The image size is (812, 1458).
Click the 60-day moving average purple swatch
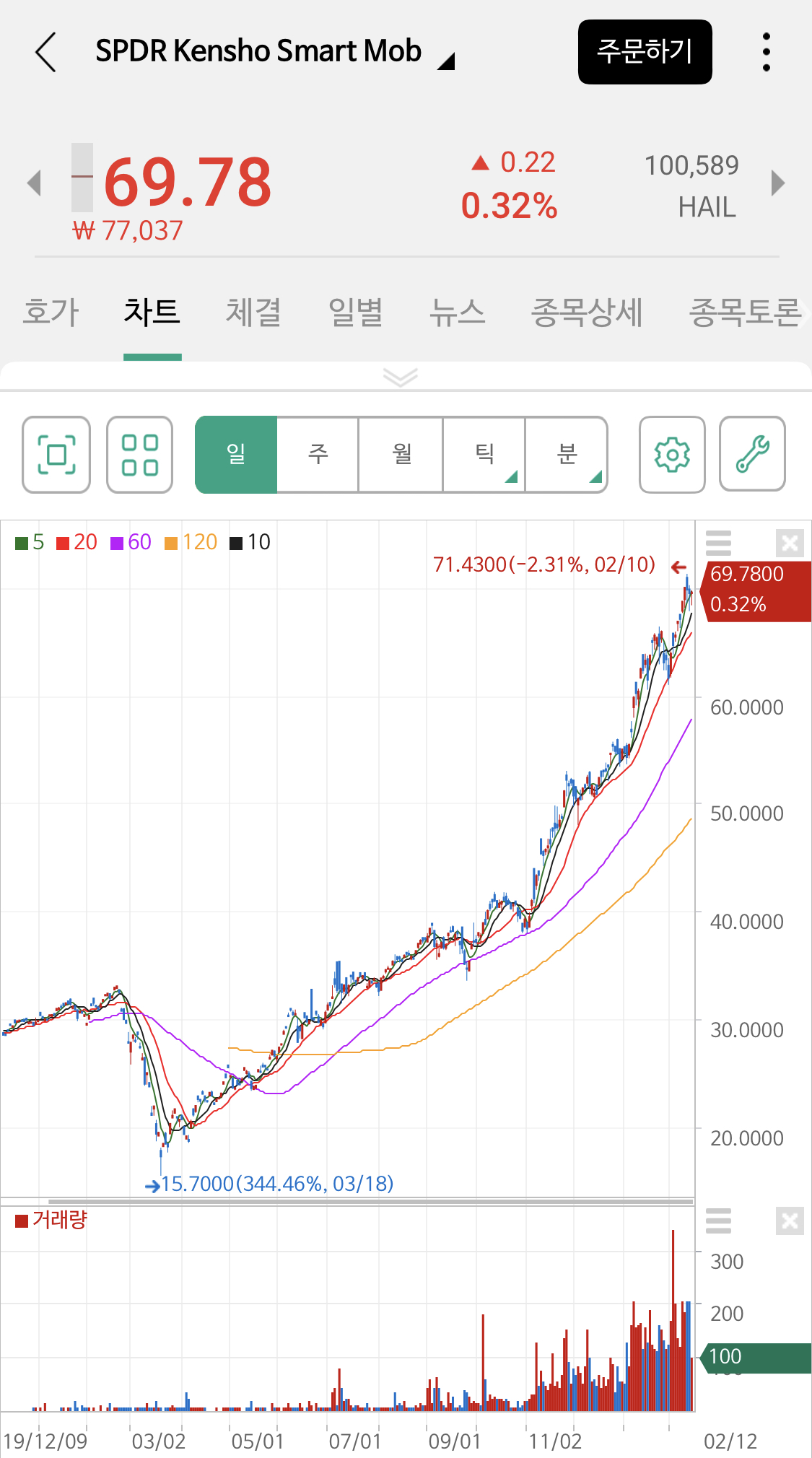click(117, 543)
